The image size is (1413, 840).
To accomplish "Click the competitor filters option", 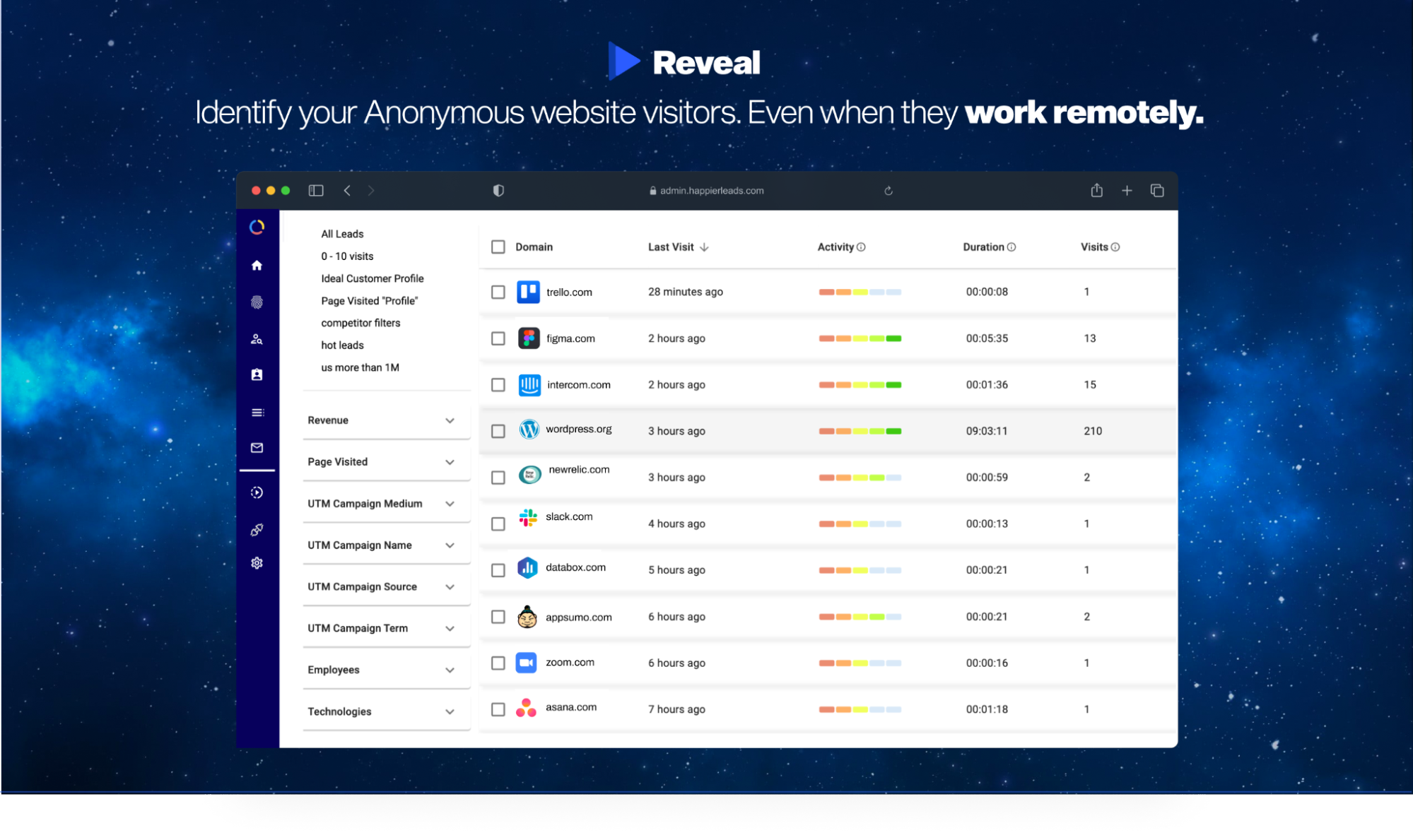I will pyautogui.click(x=359, y=322).
